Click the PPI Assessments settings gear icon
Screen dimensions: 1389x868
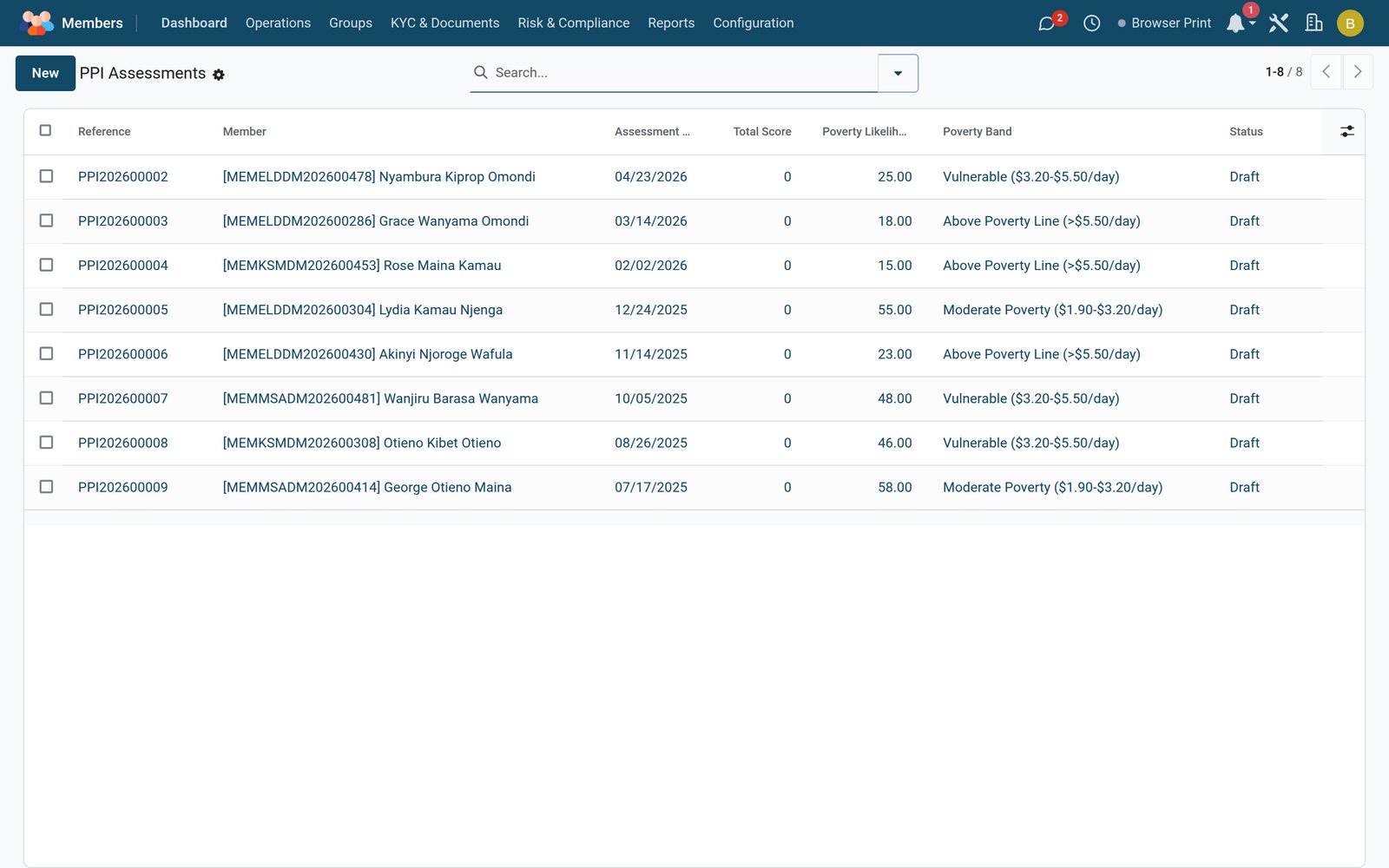[219, 75]
